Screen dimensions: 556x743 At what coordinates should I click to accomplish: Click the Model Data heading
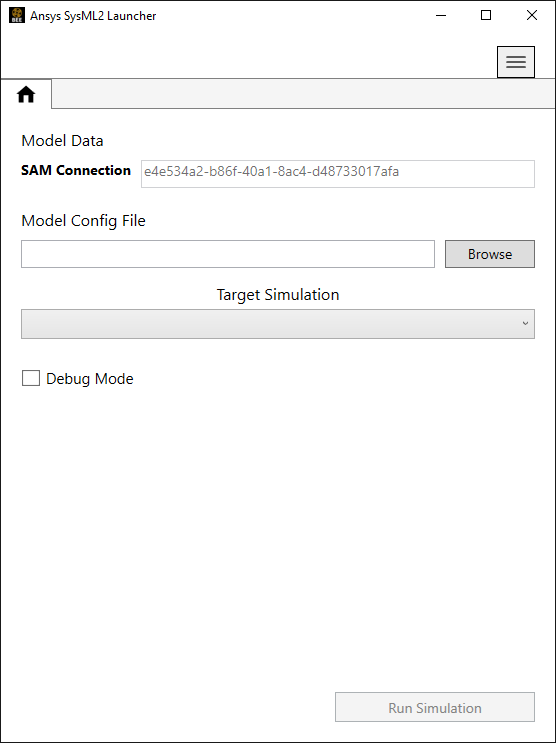(x=63, y=141)
